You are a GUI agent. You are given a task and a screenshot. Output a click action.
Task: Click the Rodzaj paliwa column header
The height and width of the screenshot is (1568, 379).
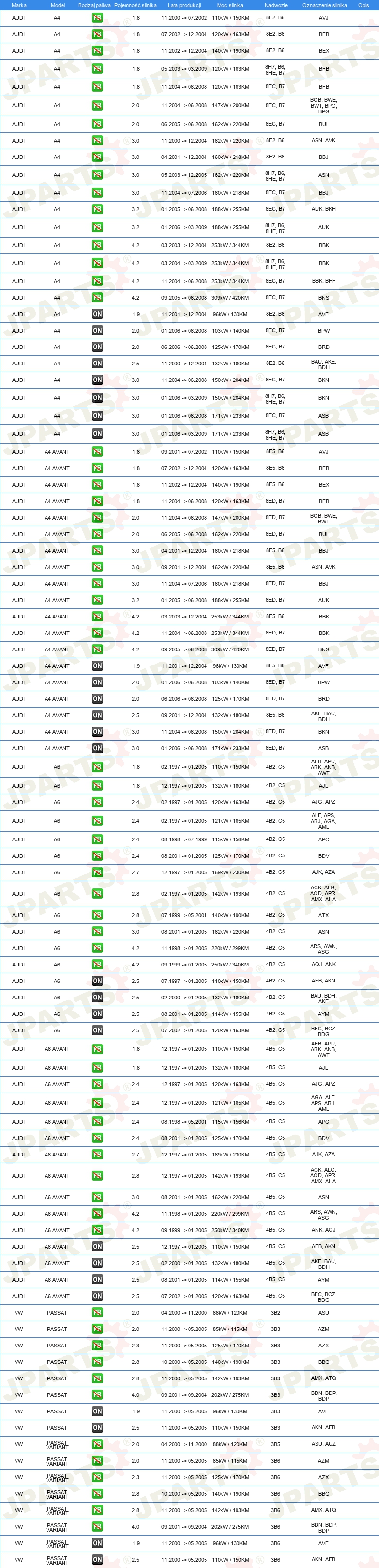pos(95,5)
